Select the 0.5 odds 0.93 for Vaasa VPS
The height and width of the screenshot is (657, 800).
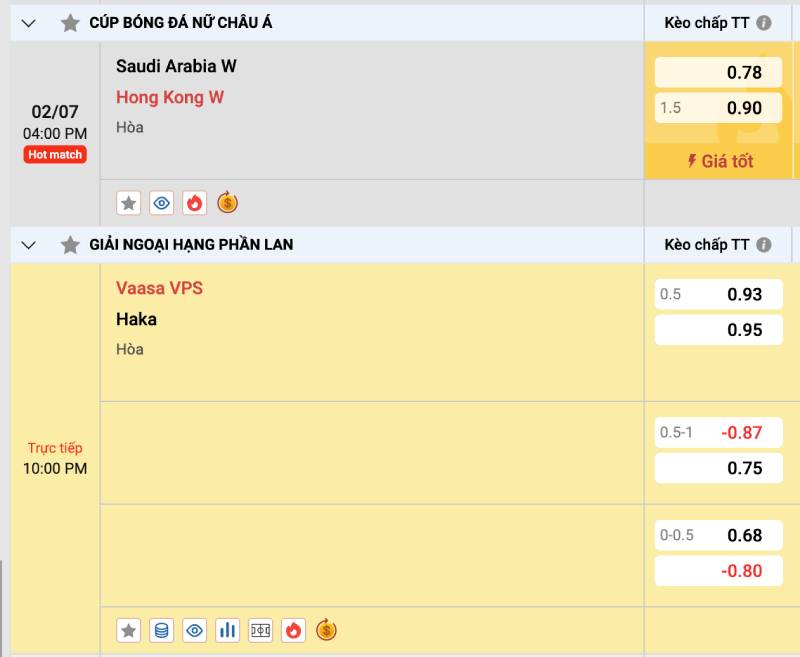point(717,294)
